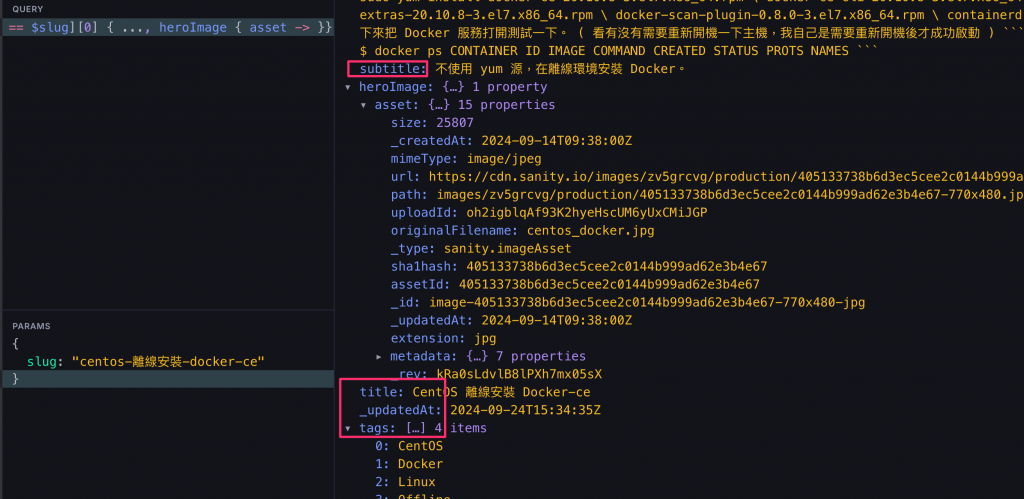This screenshot has height=499, width=1024.
Task: Select _type value sanity.imageAsset
Action: [x=507, y=248]
